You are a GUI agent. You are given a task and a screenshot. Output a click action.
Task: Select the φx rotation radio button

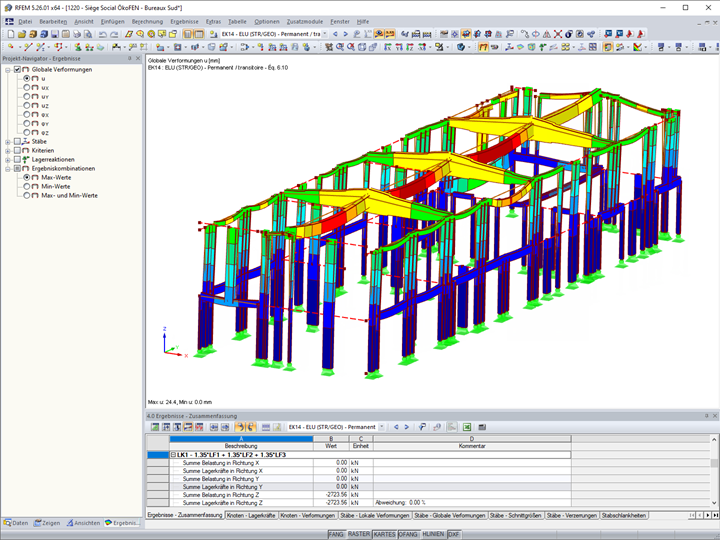coord(27,114)
